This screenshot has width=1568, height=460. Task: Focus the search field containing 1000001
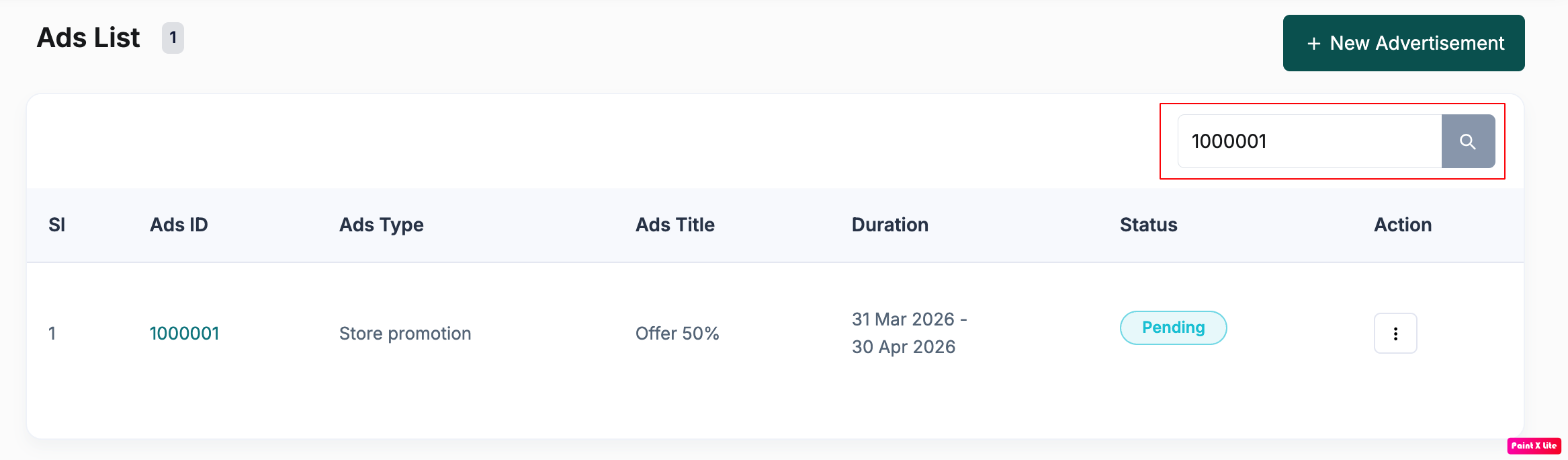click(1310, 141)
